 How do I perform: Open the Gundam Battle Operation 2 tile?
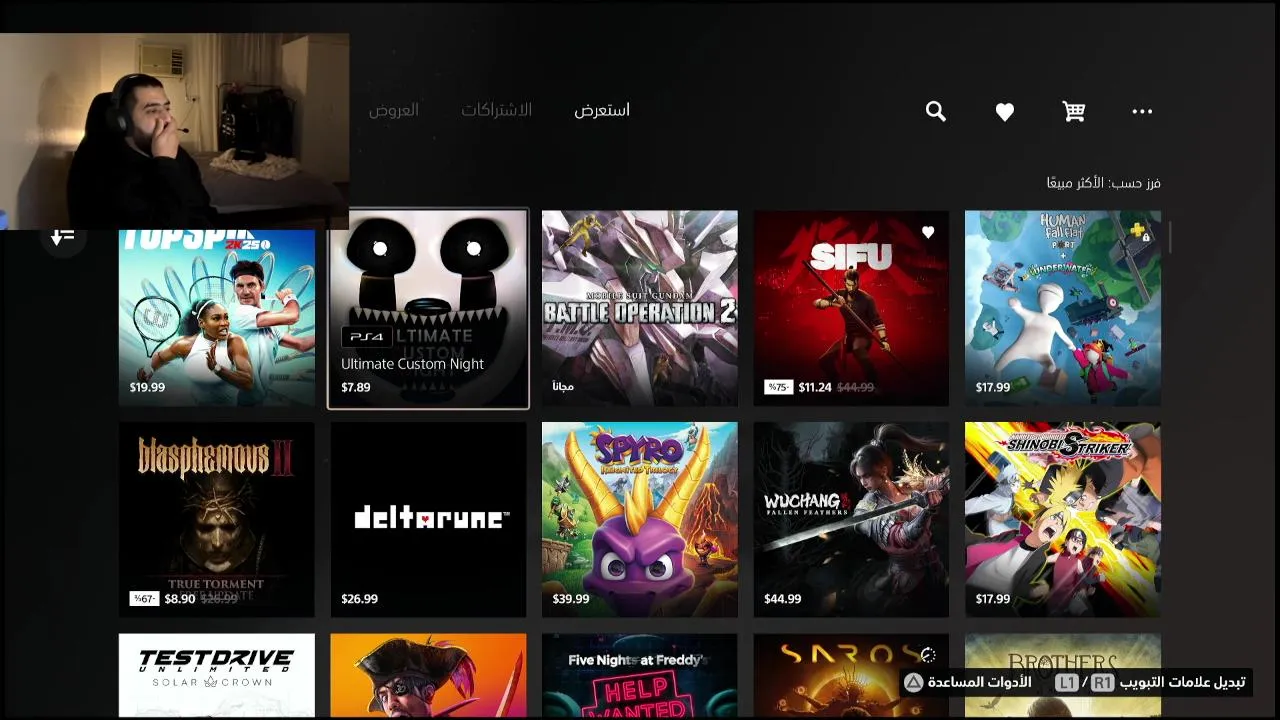[640, 308]
